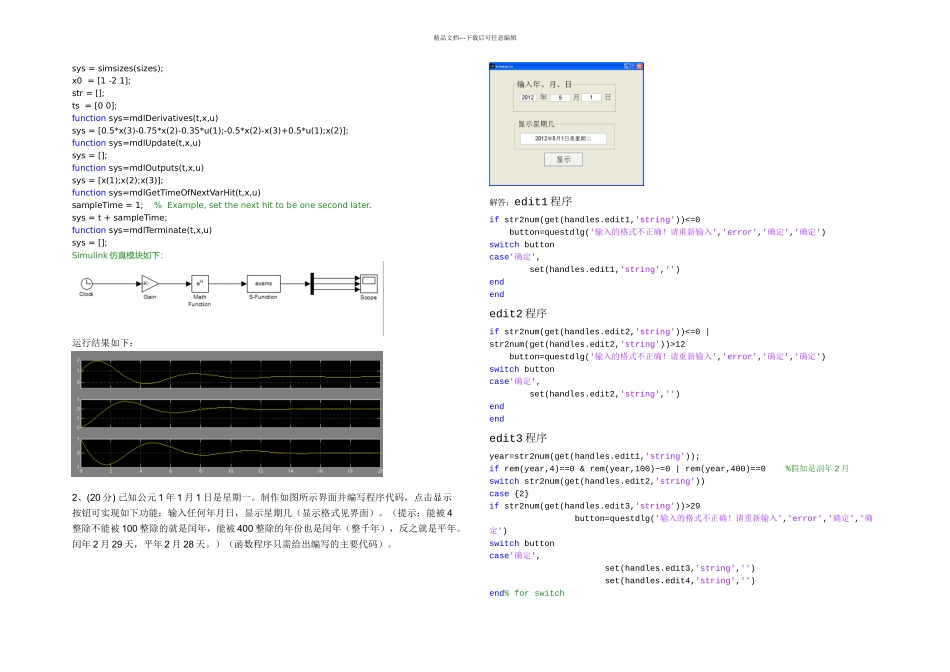Viewport: 950px width, 672px height.
Task: Click the 'edit2 程序' heading
Action: coord(518,314)
